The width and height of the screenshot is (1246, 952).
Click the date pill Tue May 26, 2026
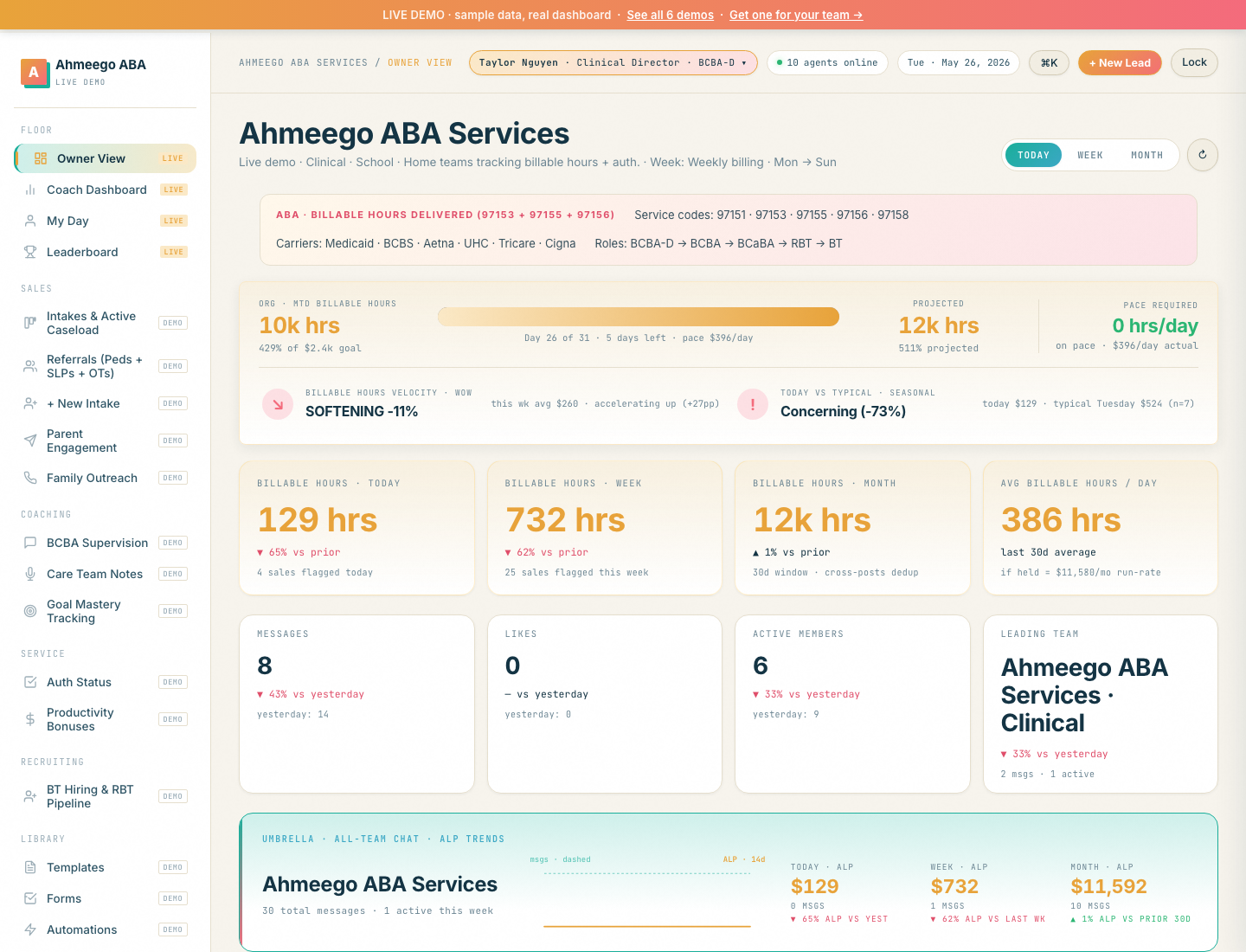click(x=959, y=62)
